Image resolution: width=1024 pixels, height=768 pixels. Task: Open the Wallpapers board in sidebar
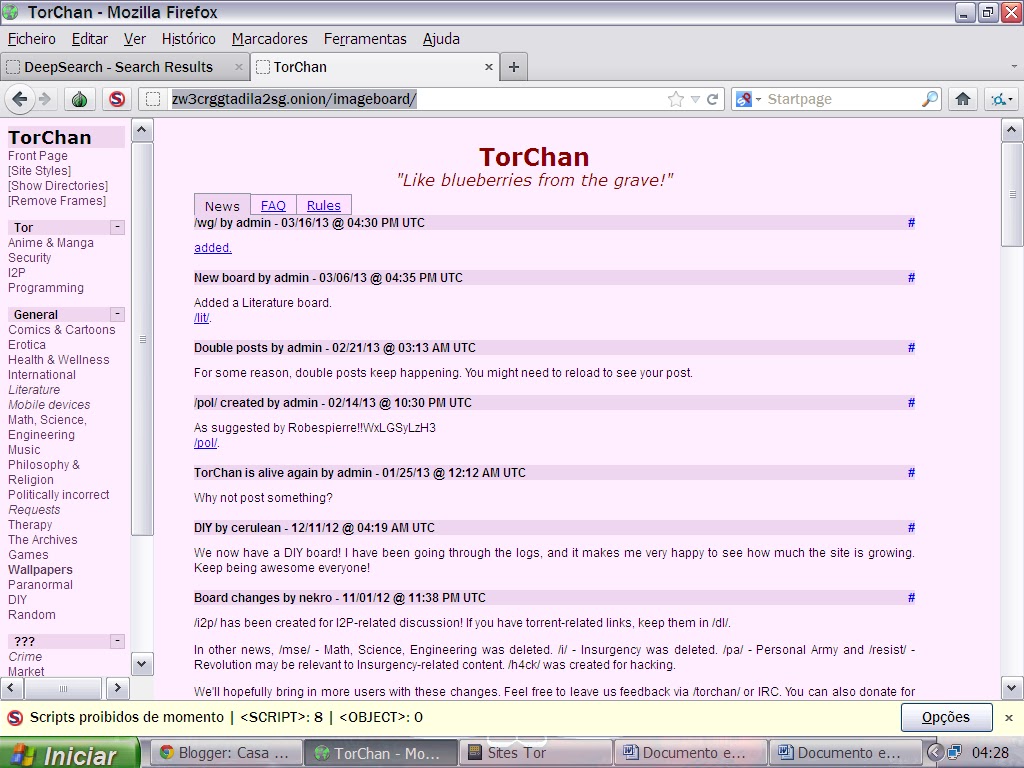coord(40,569)
